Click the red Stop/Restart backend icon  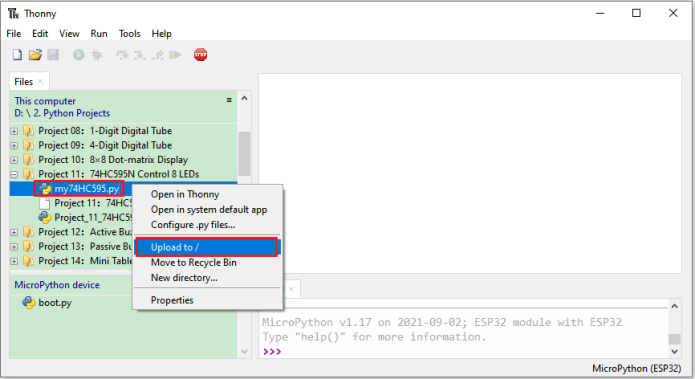click(200, 55)
